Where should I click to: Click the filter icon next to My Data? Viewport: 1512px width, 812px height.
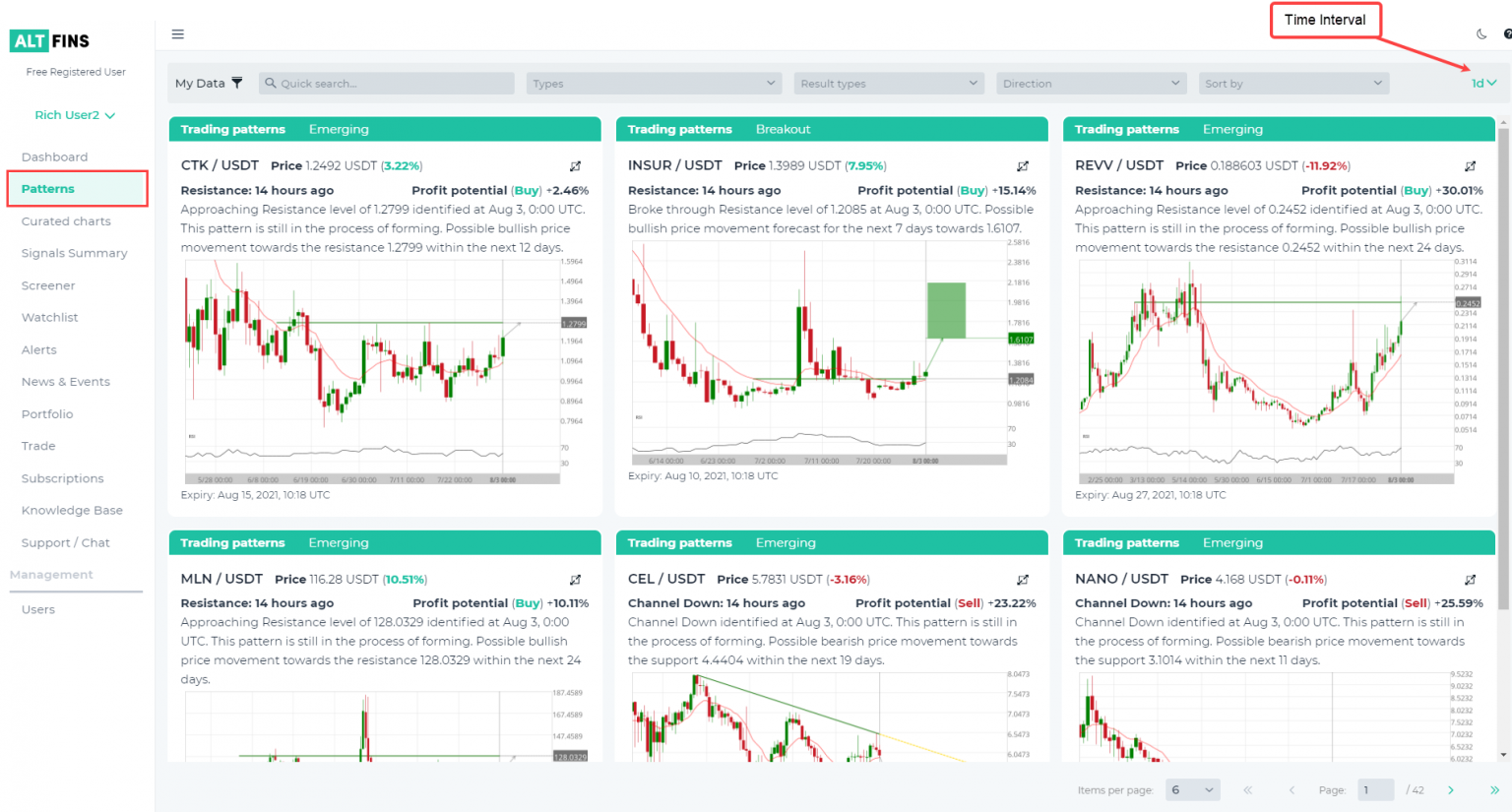pyautogui.click(x=235, y=83)
